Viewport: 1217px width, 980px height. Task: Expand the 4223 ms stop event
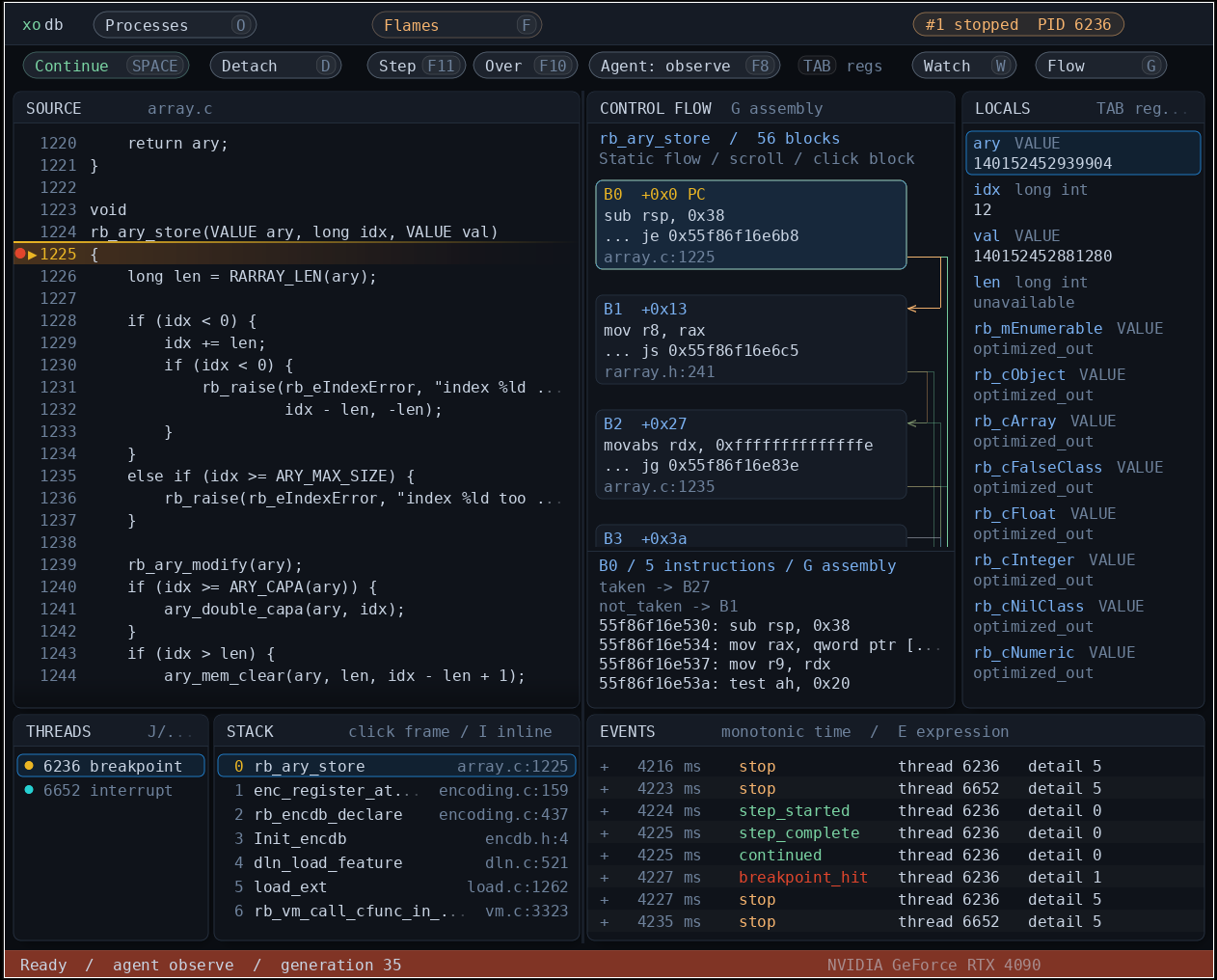pos(605,788)
